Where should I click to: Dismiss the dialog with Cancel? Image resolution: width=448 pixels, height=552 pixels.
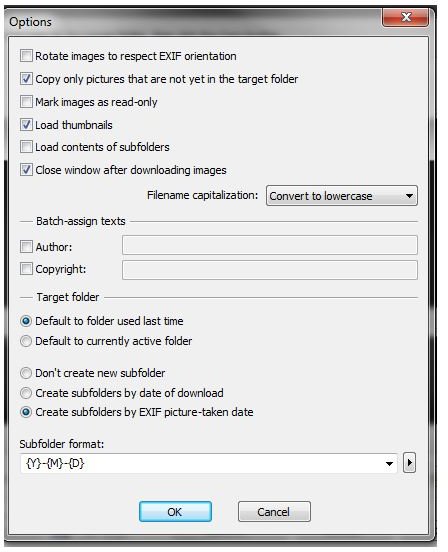coord(274,512)
